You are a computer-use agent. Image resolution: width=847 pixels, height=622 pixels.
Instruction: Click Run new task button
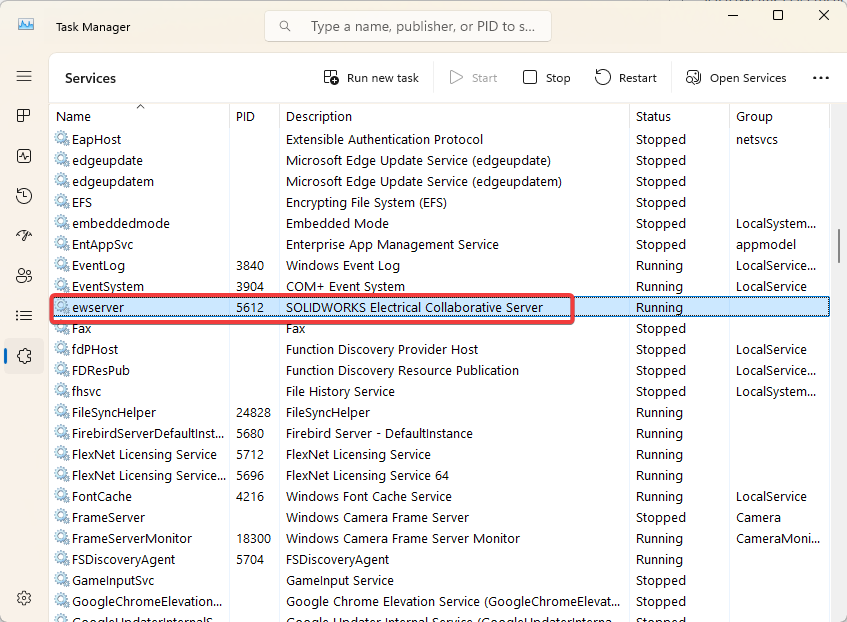pos(371,78)
